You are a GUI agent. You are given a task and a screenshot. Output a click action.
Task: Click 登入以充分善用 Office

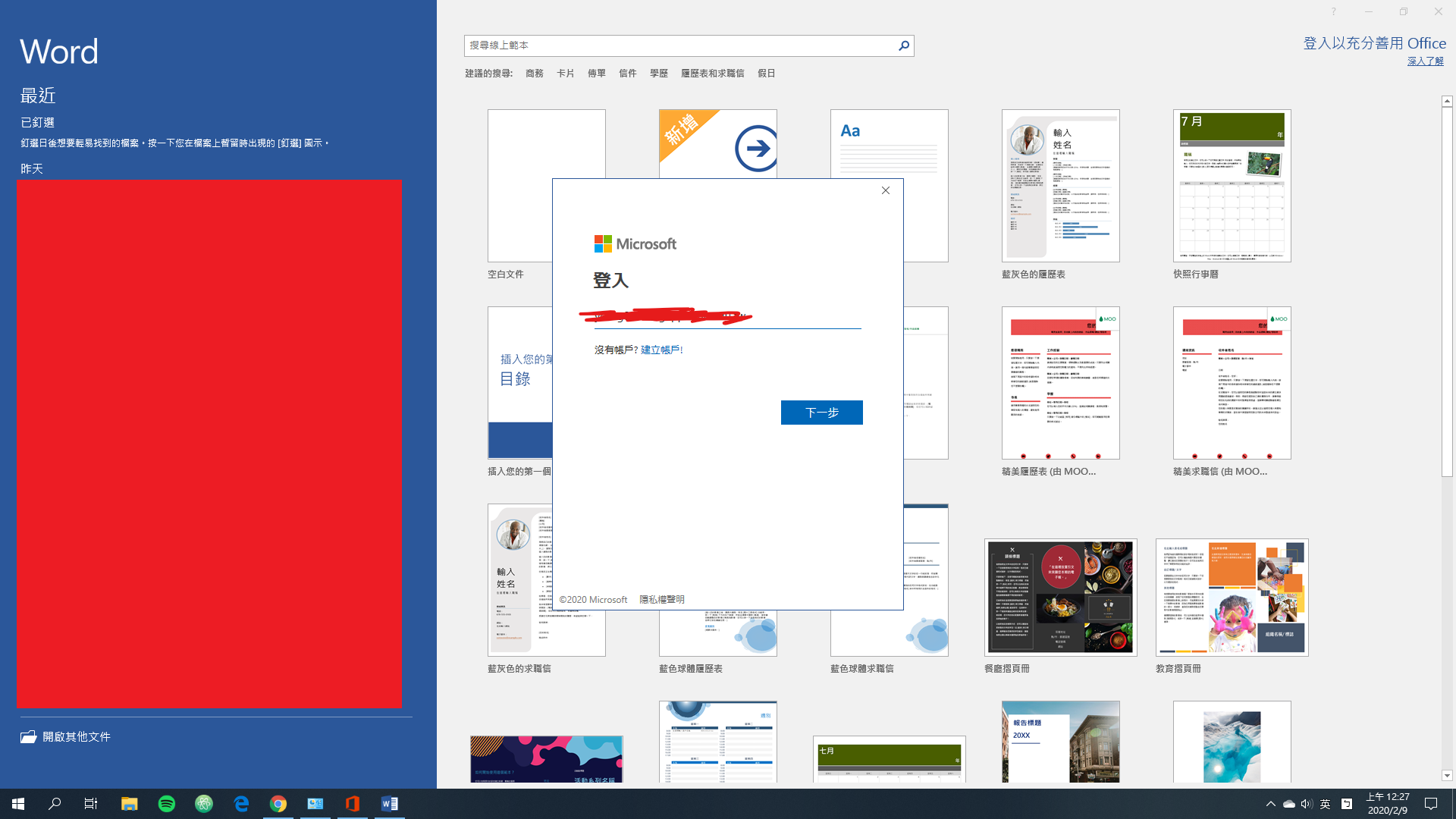[x=1374, y=43]
